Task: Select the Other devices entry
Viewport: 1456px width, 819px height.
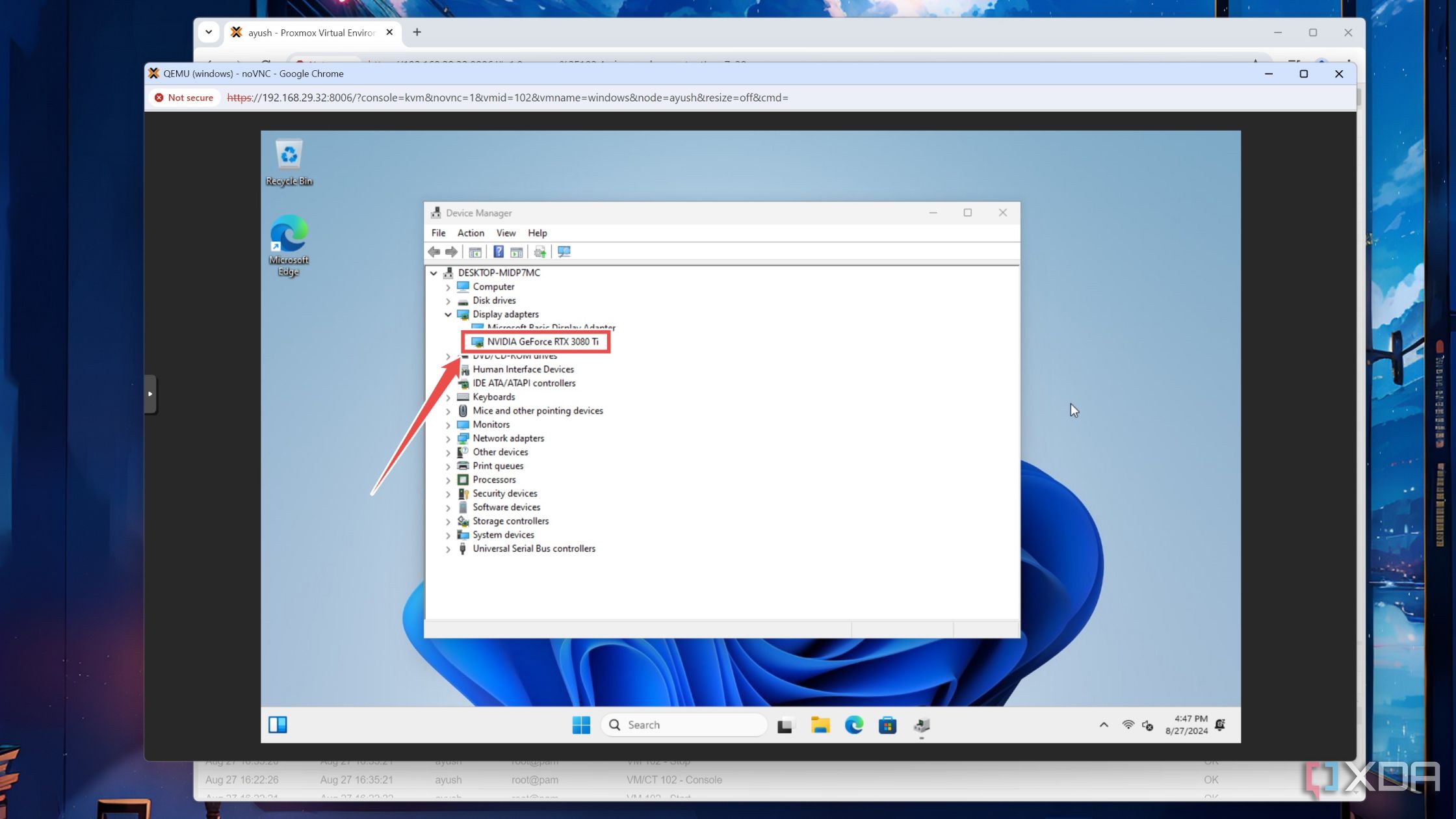Action: [x=500, y=452]
